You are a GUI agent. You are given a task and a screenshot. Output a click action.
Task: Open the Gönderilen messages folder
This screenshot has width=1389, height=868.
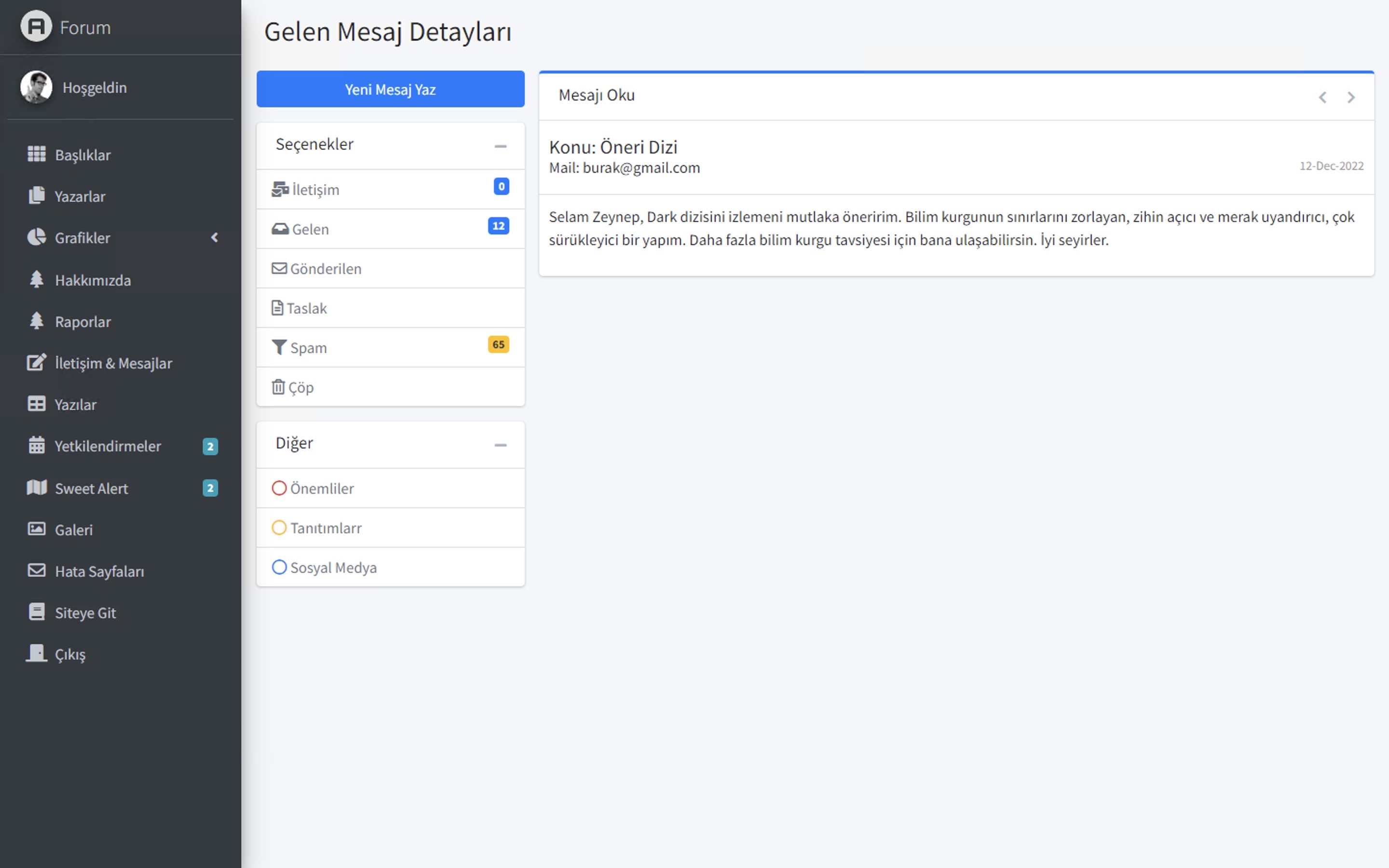(x=326, y=268)
